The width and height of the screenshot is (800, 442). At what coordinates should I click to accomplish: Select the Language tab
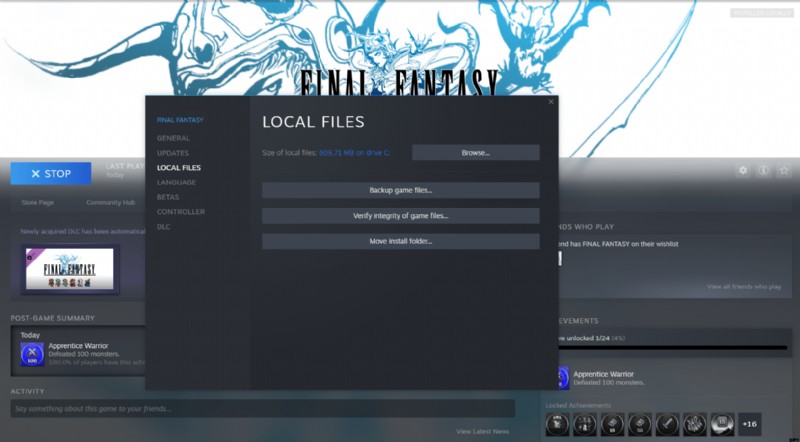(x=176, y=182)
